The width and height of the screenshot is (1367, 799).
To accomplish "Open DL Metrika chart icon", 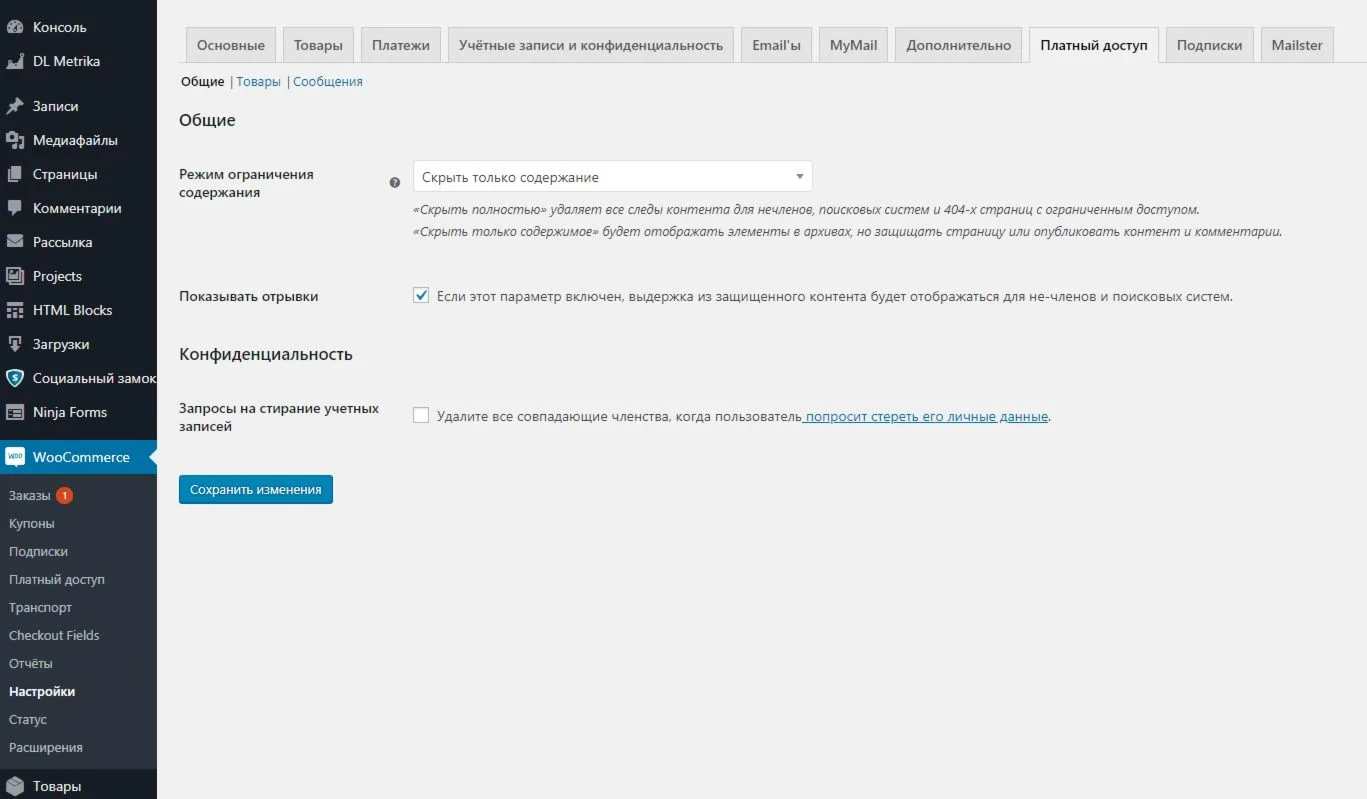I will click(x=15, y=61).
